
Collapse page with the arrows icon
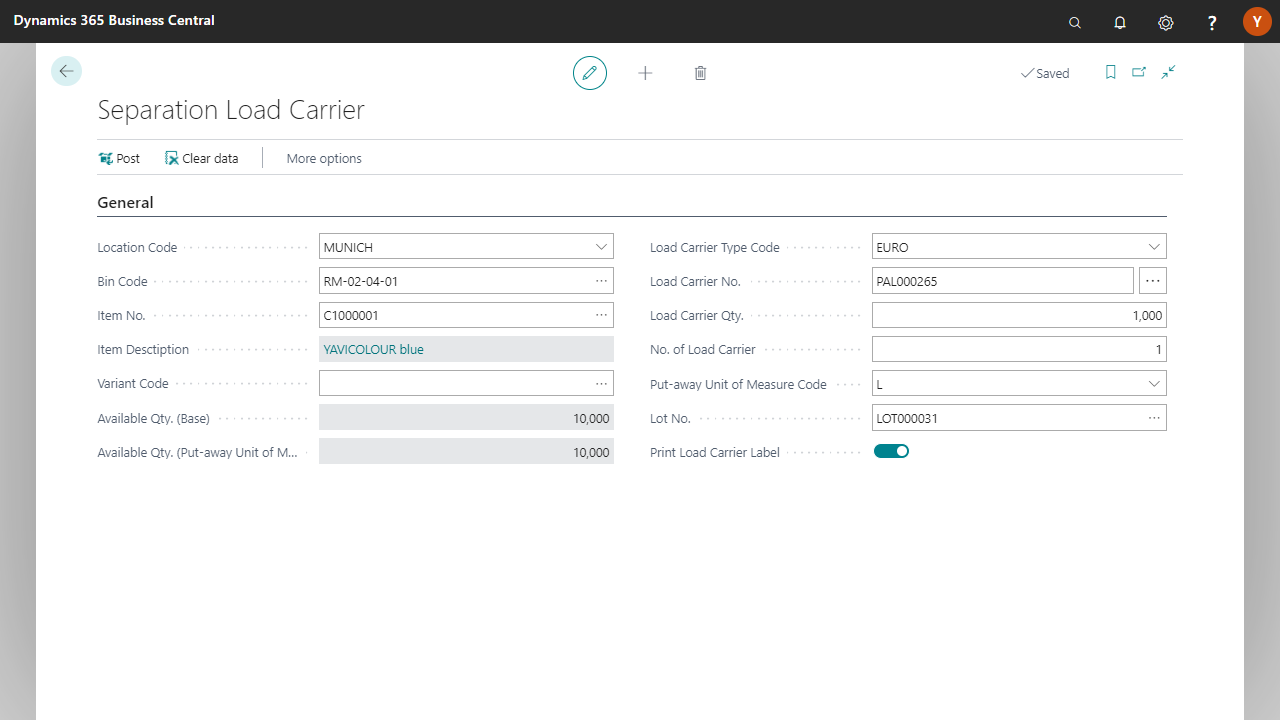(1168, 72)
